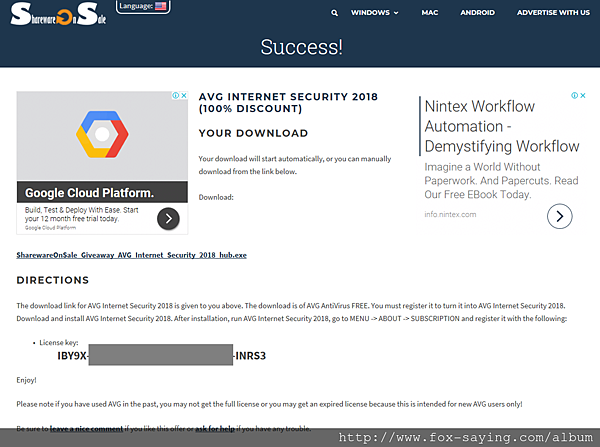
Task: Open the search magnifier icon
Action: pos(334,13)
